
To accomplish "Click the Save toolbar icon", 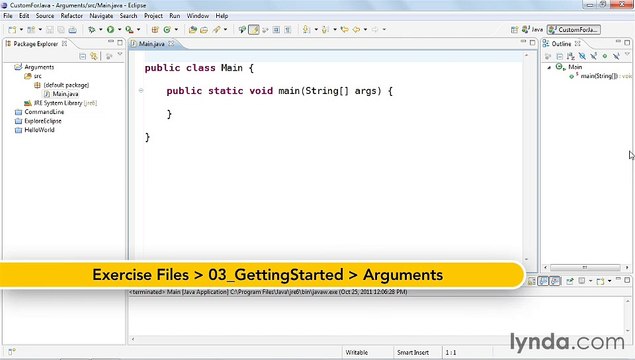I will (50, 30).
